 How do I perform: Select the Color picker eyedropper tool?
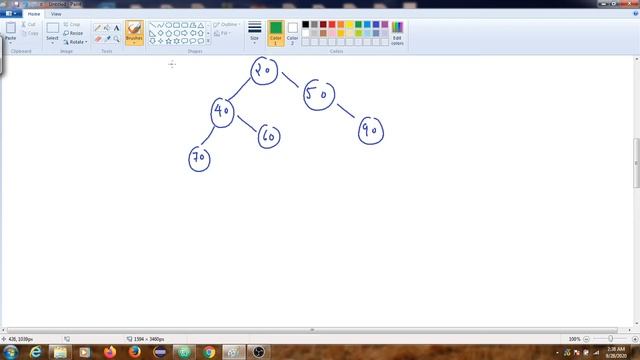pos(107,39)
